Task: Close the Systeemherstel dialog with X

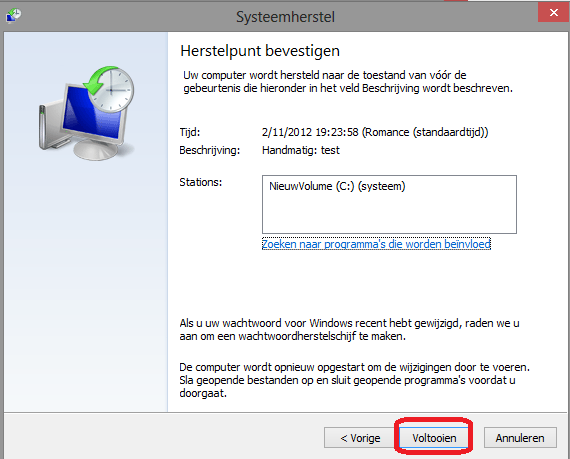Action: pos(553,12)
